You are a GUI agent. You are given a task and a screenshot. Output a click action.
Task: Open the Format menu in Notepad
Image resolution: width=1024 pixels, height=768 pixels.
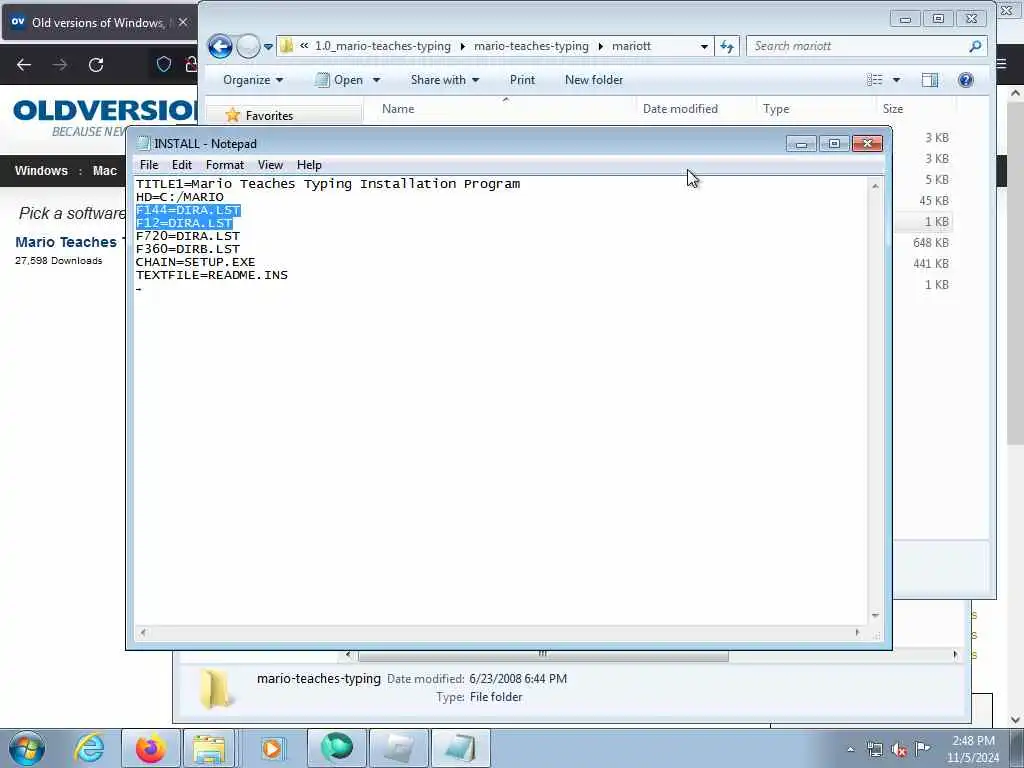[225, 165]
